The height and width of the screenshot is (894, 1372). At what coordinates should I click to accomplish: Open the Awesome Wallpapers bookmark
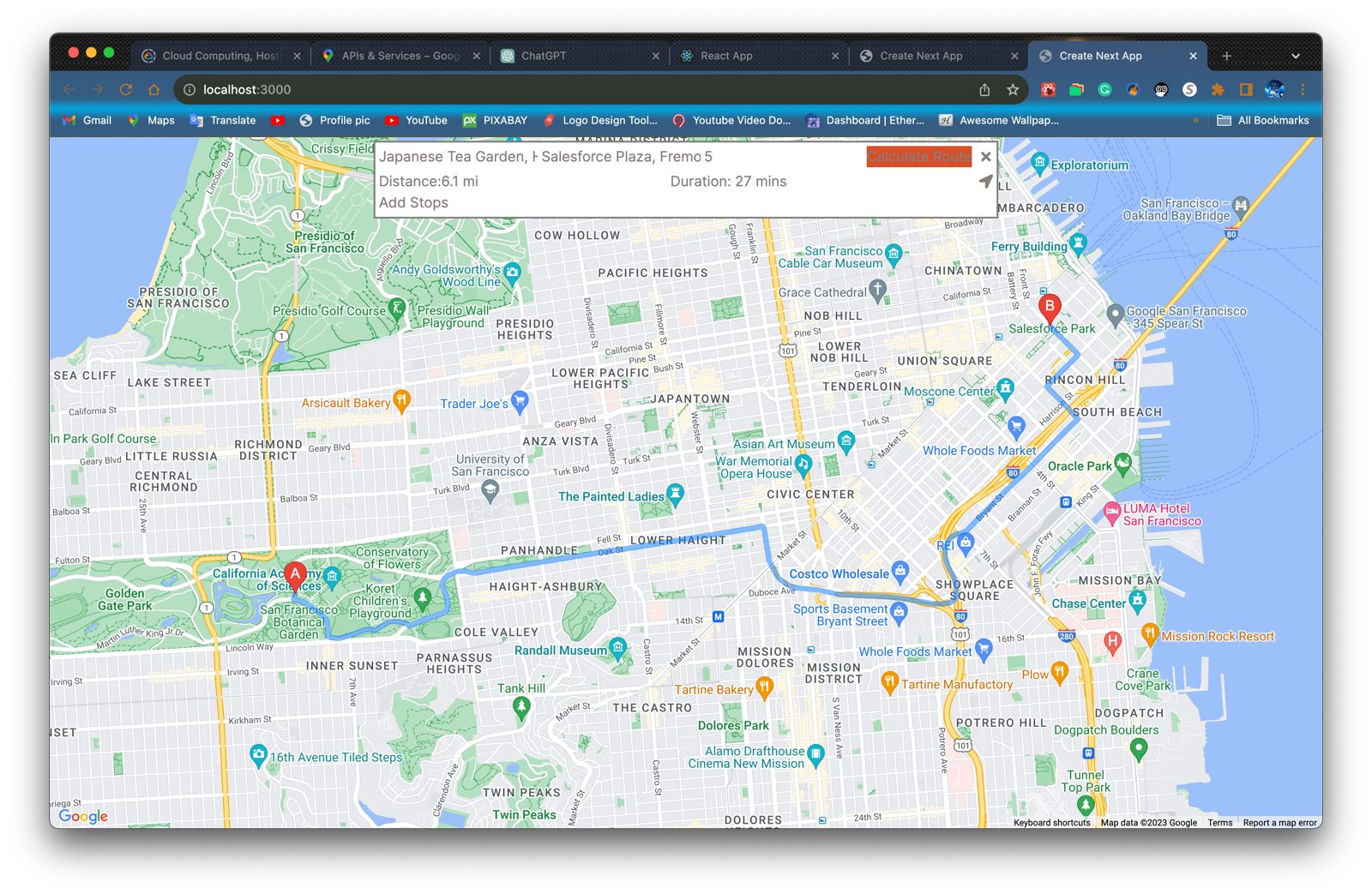pyautogui.click(x=999, y=121)
